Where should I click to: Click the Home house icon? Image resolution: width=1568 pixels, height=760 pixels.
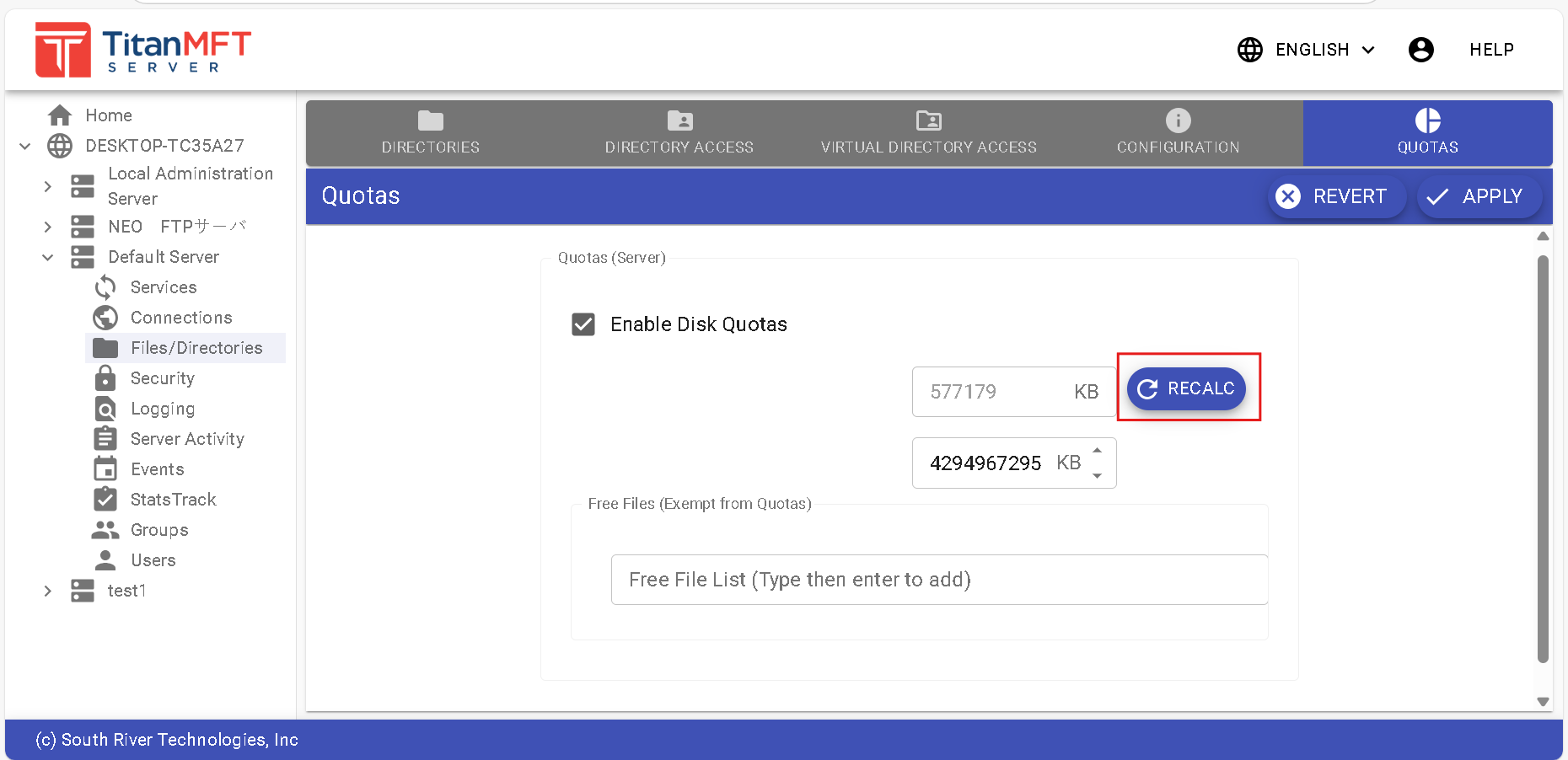pos(60,115)
